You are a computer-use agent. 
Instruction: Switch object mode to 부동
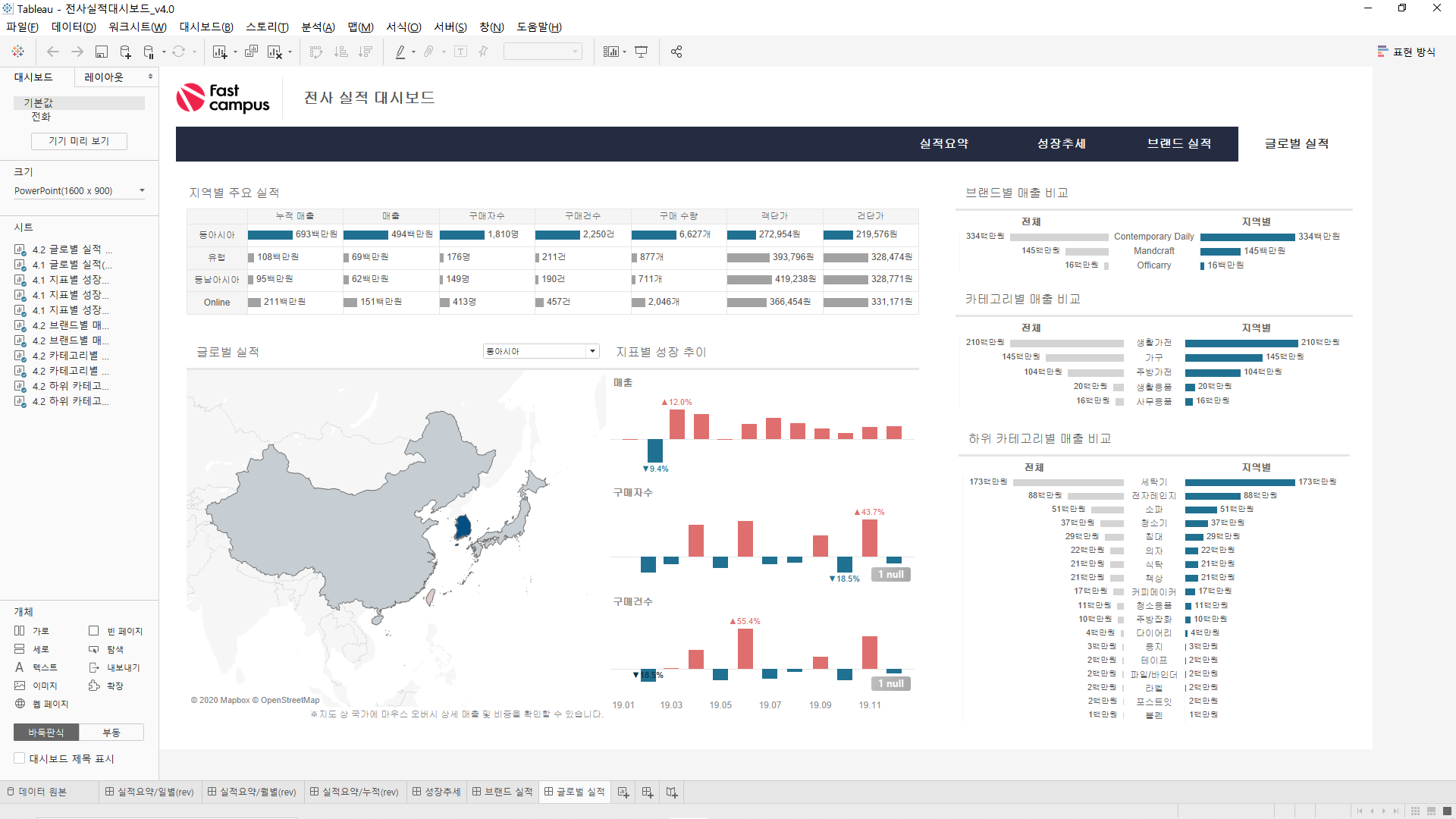pos(111,733)
